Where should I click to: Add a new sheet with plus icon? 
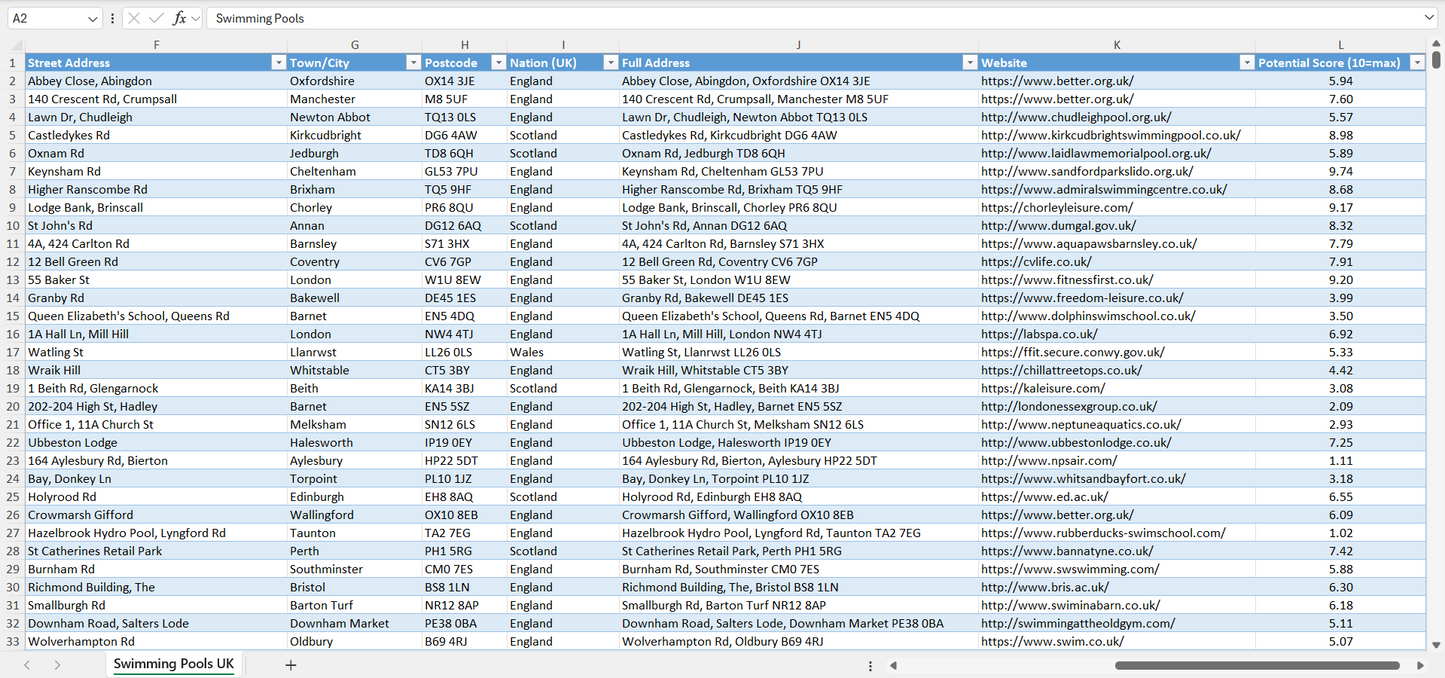pos(291,665)
